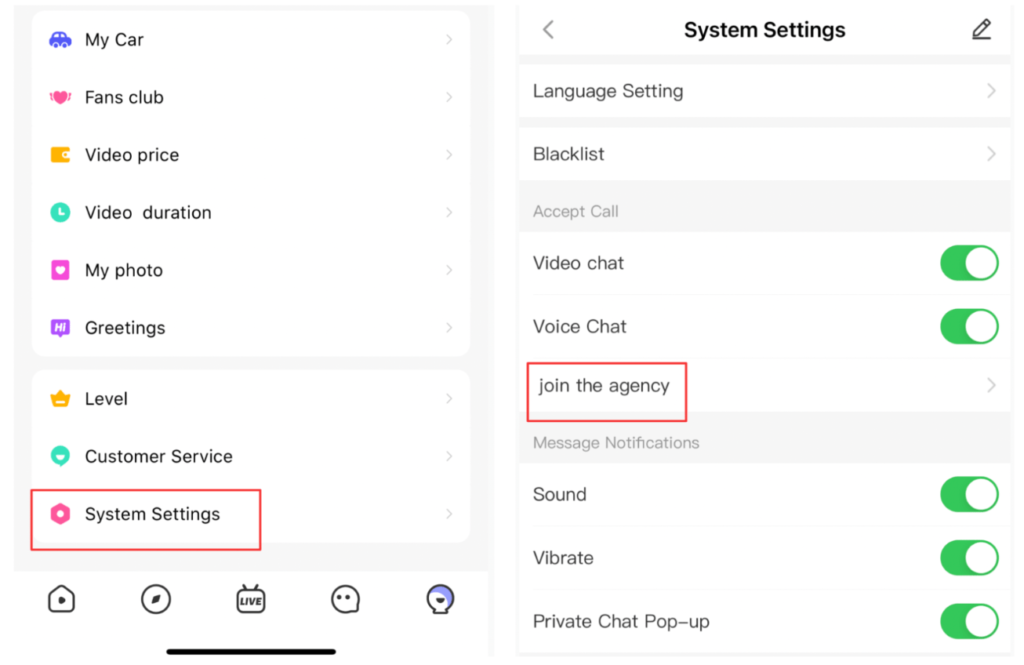Tap the edit pencil icon

click(x=981, y=30)
